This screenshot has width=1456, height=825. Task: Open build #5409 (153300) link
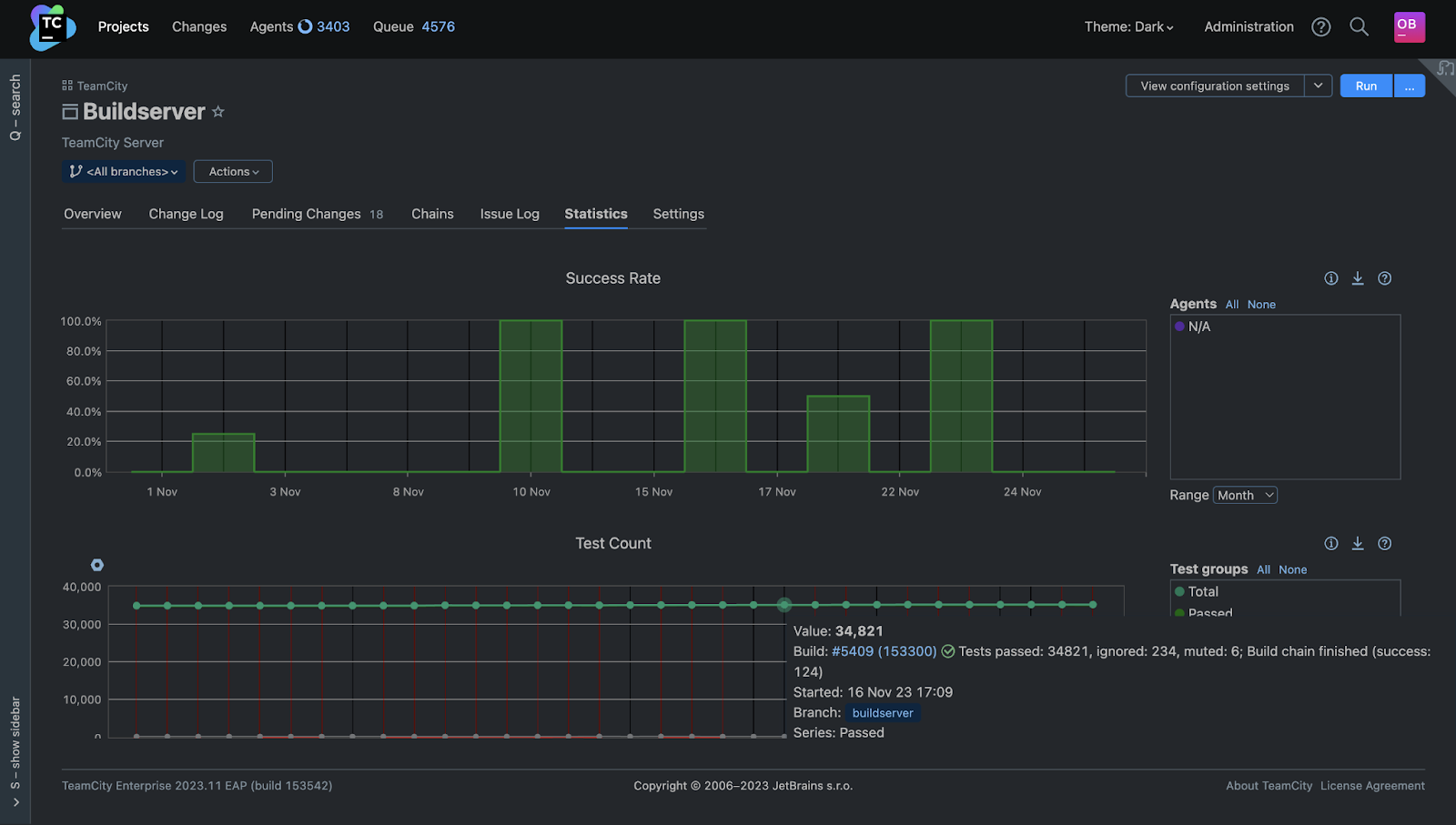point(884,651)
